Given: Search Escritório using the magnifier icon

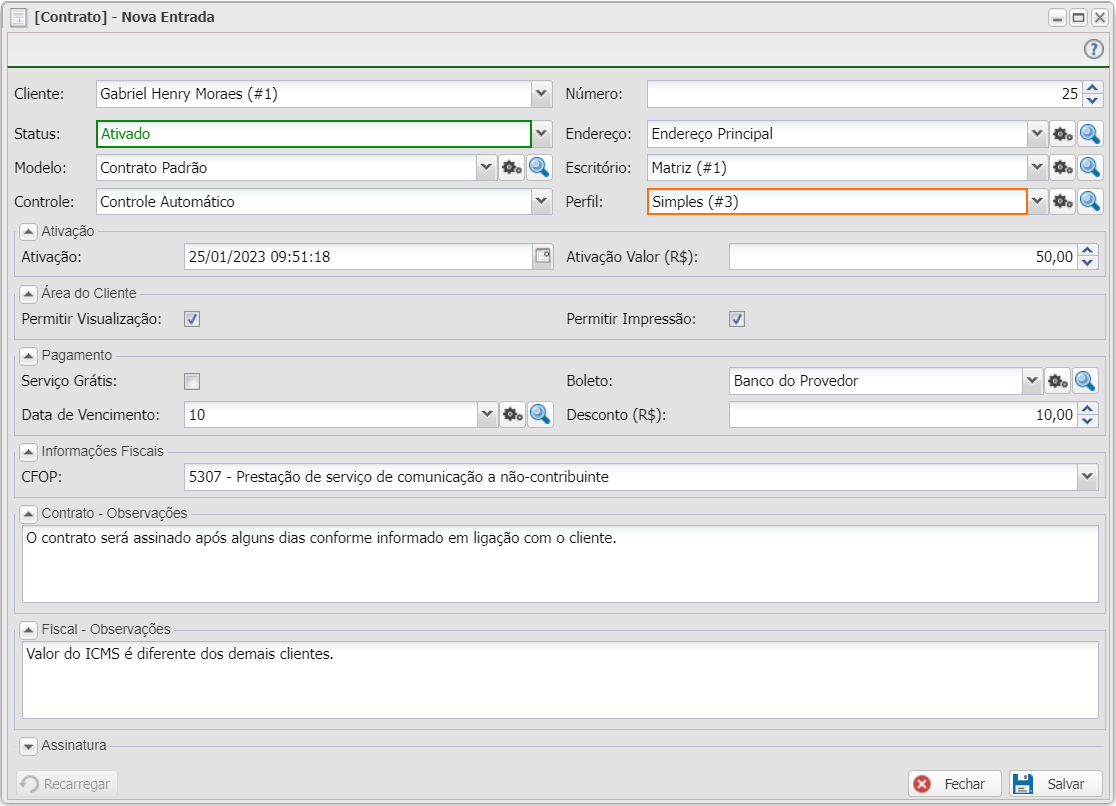Looking at the screenshot, I should coord(1090,168).
